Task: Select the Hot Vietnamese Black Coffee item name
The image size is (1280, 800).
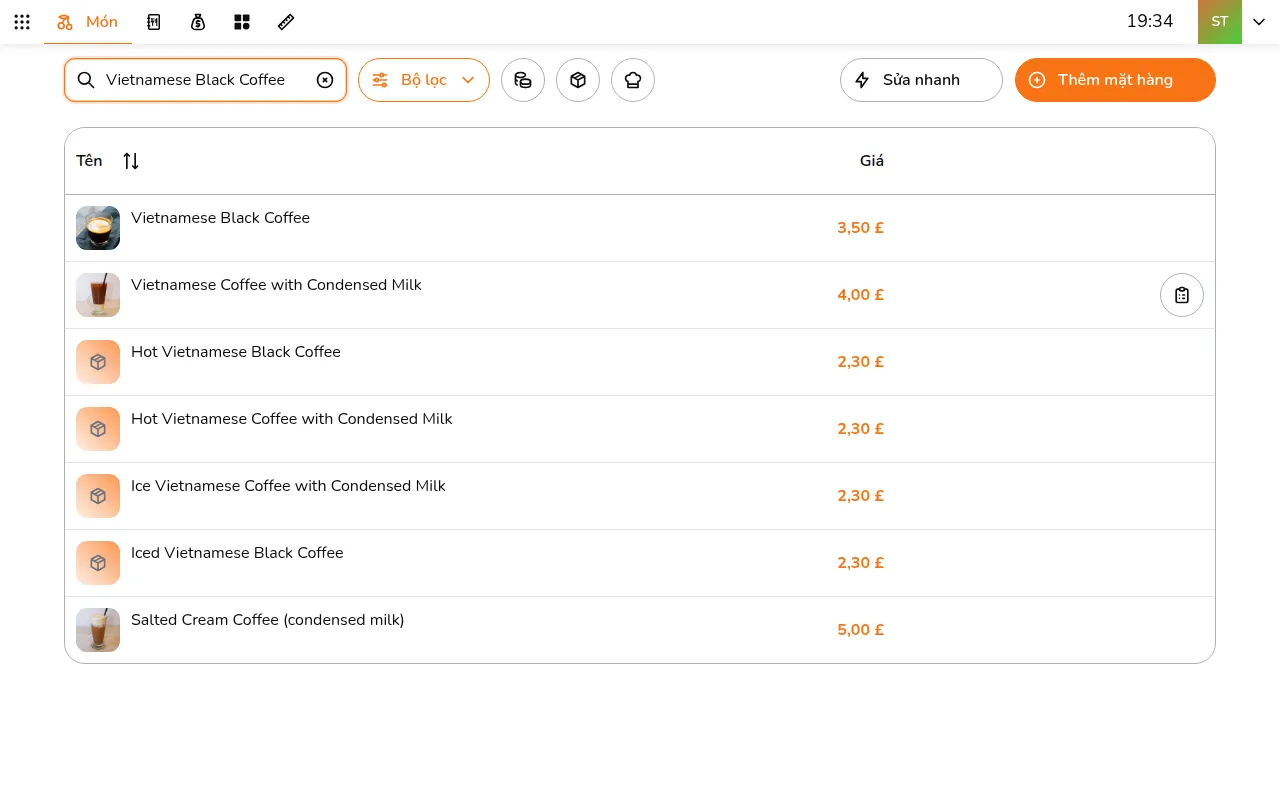Action: tap(236, 352)
